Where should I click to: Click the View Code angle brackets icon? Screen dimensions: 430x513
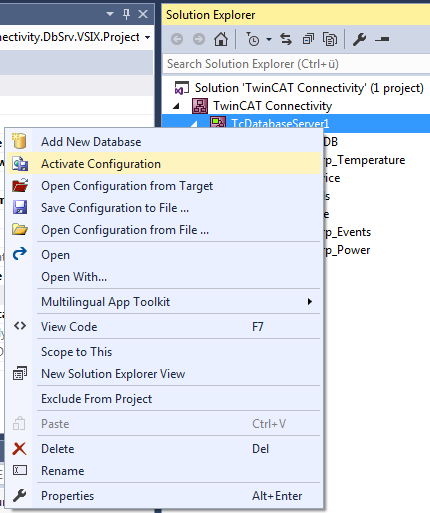pos(20,326)
